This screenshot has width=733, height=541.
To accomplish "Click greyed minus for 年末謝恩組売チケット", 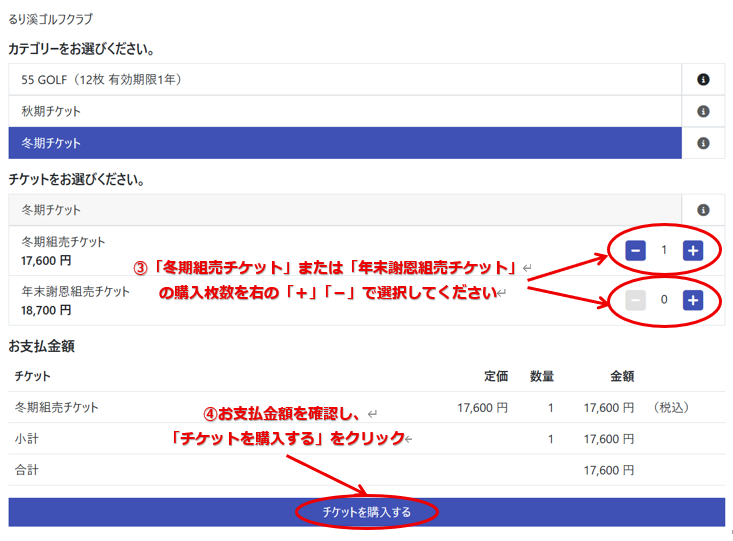I will (x=635, y=300).
